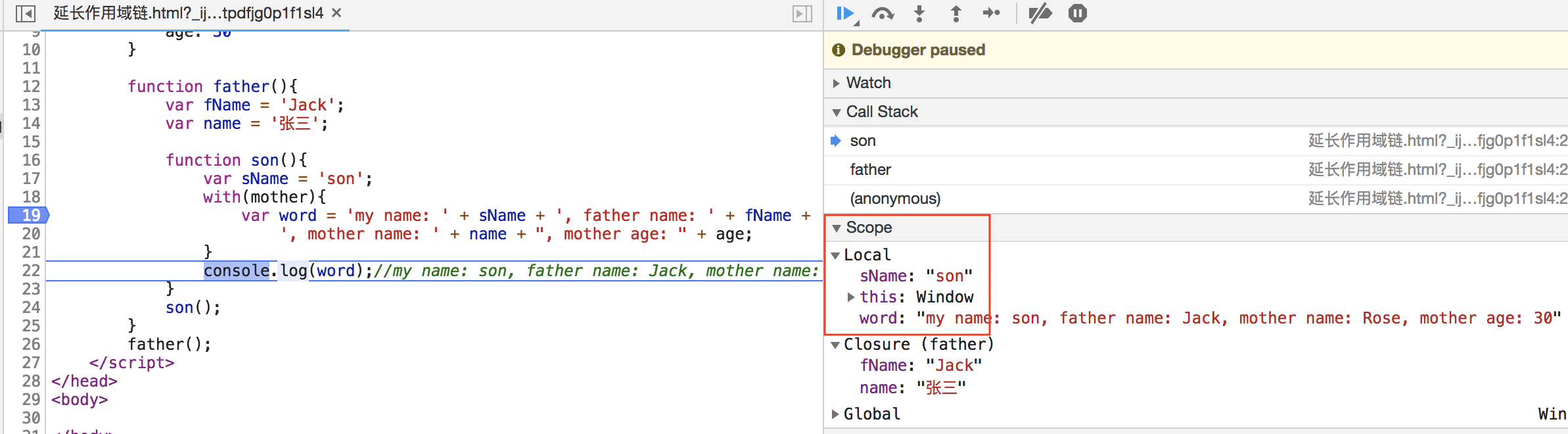Viewport: 1568px width, 434px height.
Task: Open source link beside (anonymous) frame
Action: (x=1438, y=199)
